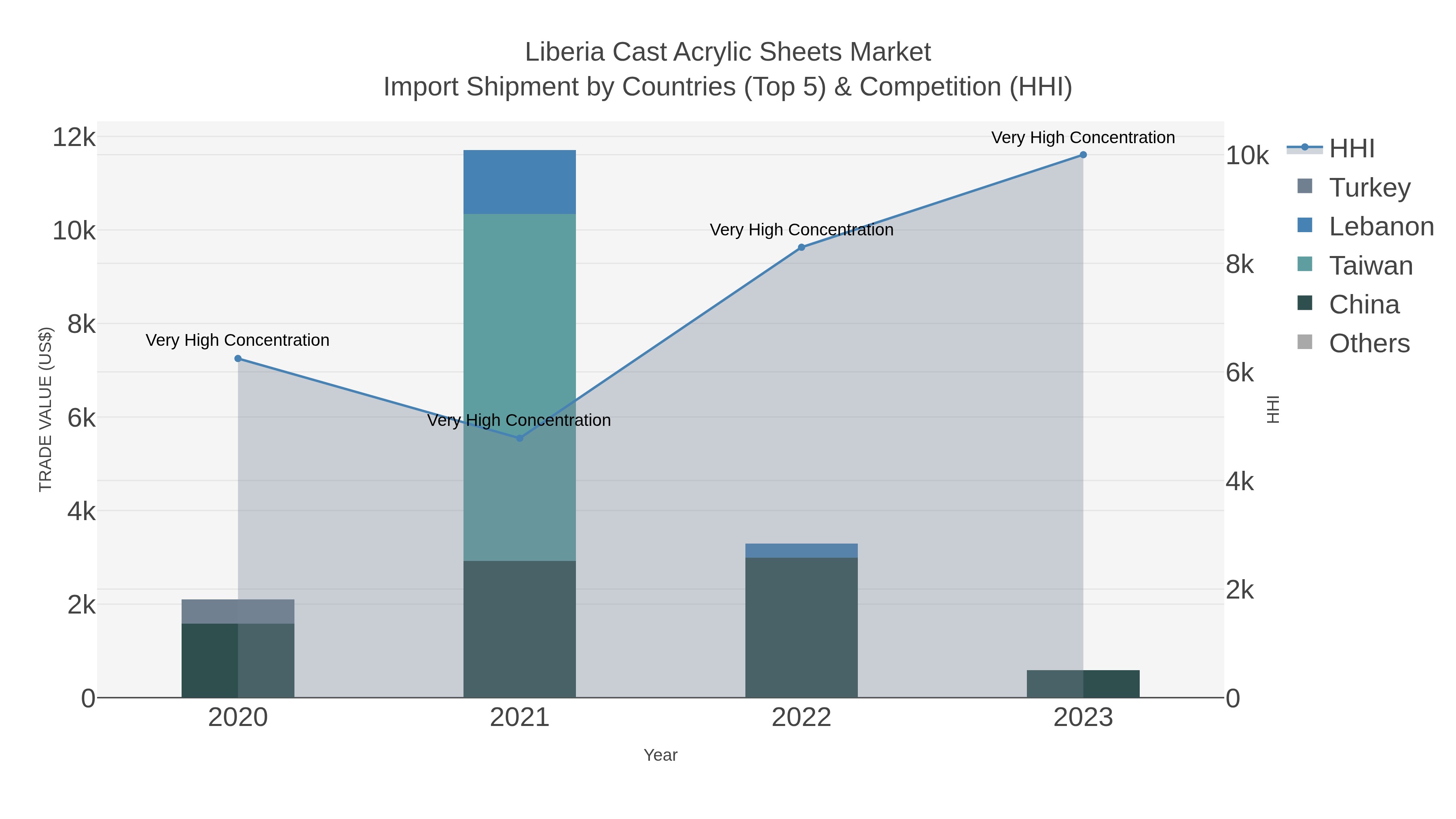Click the China segment of 2020 bar

[x=238, y=661]
